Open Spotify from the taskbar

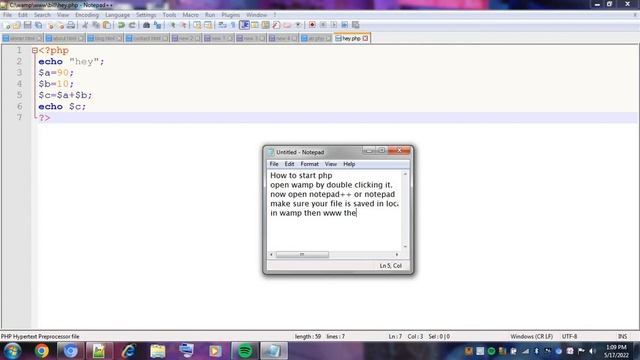[x=245, y=351]
